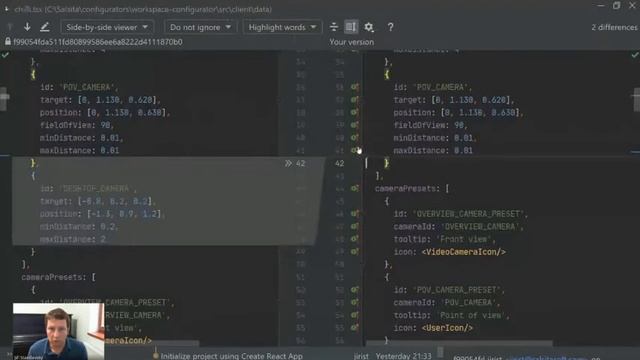
Task: Click gutter icon beside <UserIcon/> line
Action: click(355, 327)
